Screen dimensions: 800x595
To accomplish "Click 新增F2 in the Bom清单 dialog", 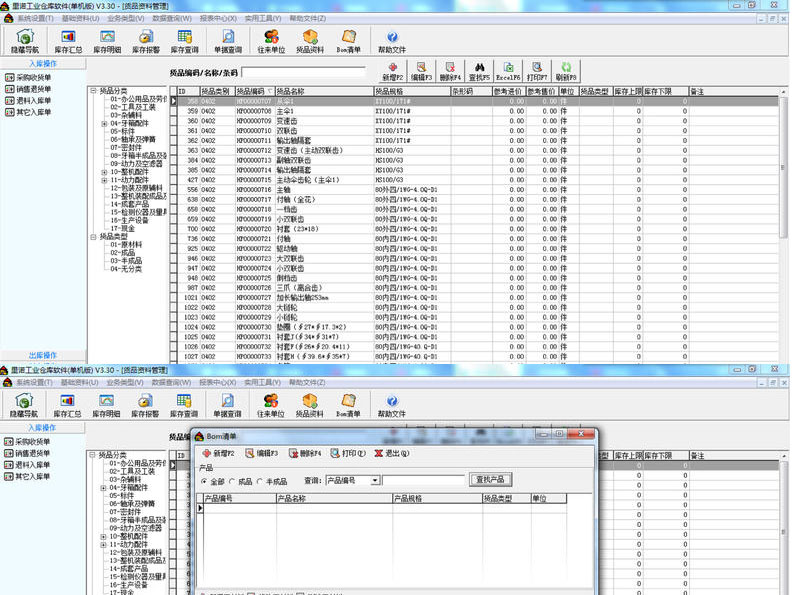I will coord(218,453).
